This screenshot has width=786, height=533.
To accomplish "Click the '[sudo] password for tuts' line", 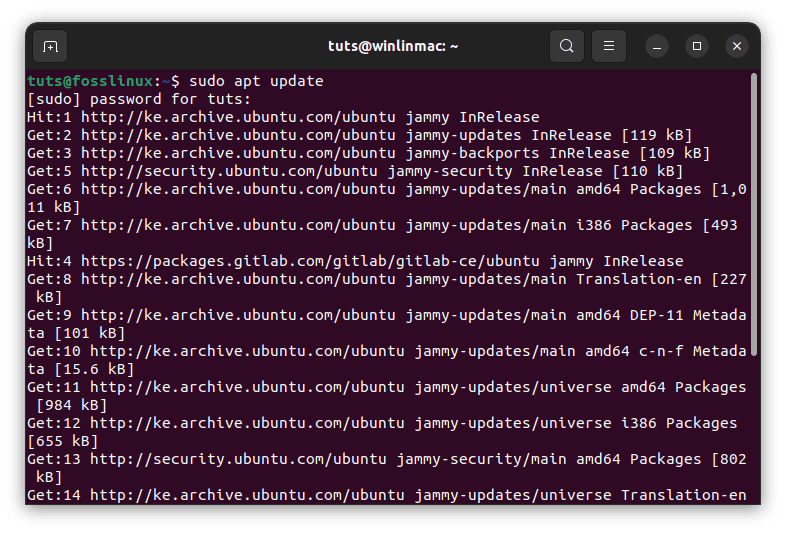I will [139, 99].
